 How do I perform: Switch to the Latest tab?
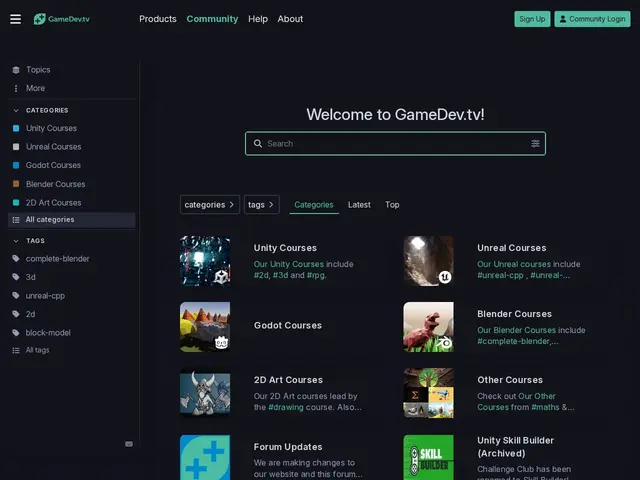359,204
